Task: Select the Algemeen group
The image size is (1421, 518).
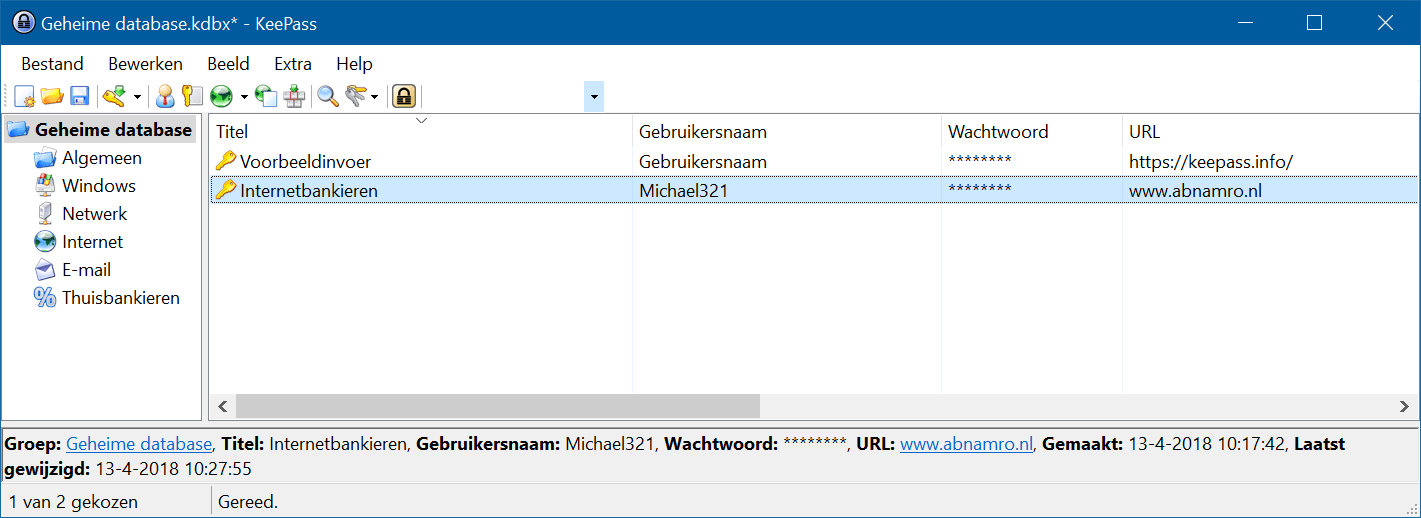Action: pyautogui.click(x=102, y=158)
